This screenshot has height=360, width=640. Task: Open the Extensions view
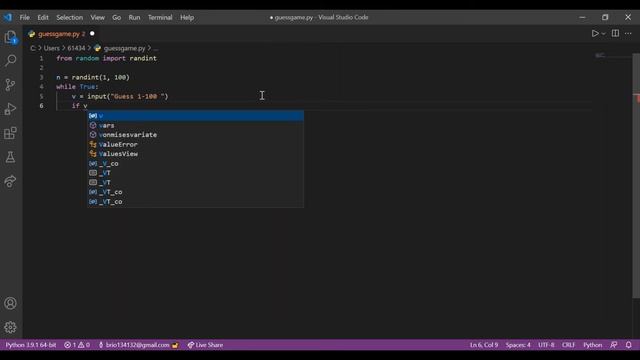coord(11,133)
